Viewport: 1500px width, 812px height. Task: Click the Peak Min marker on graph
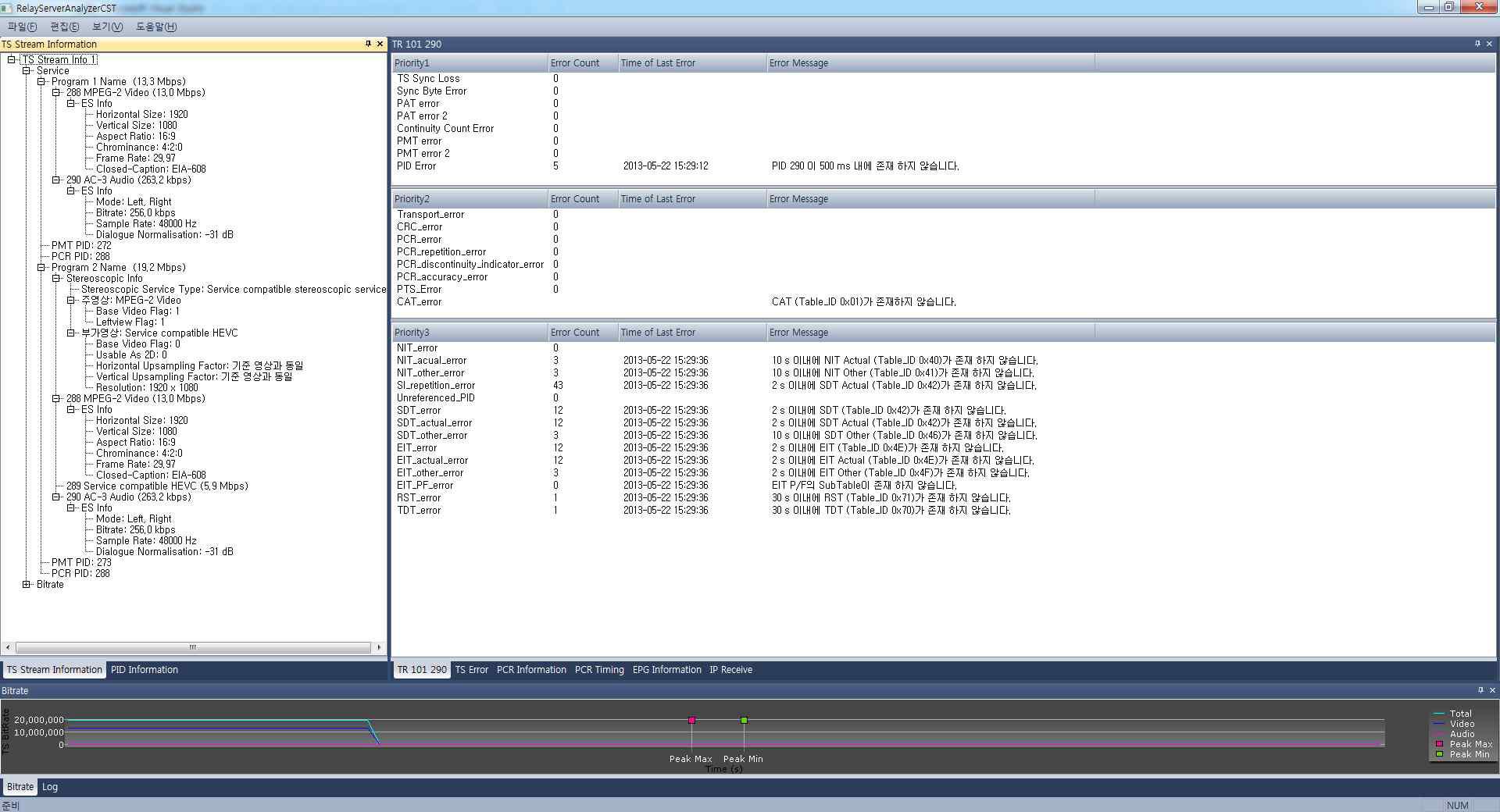744,720
